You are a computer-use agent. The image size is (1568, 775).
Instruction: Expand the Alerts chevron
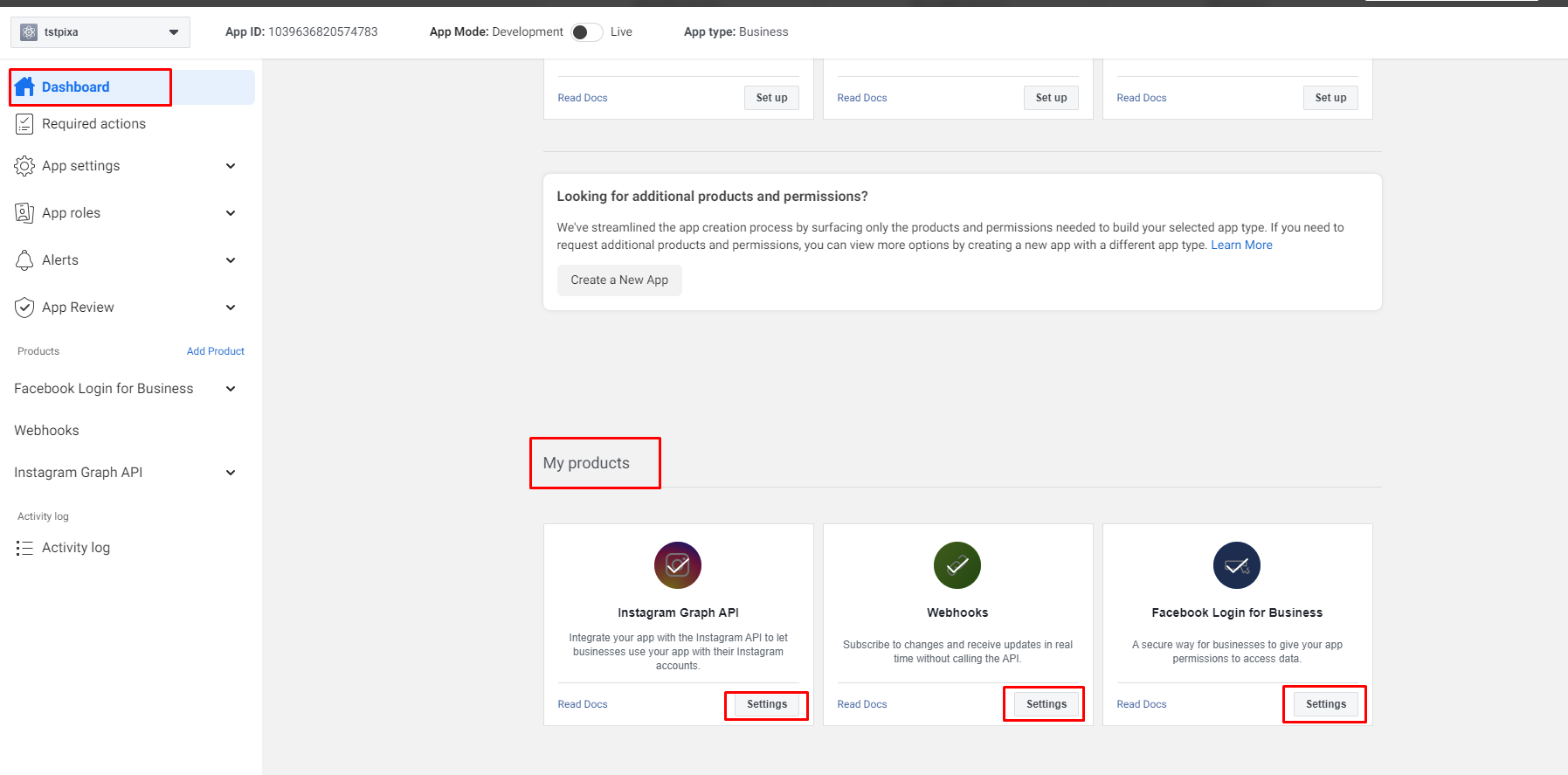click(x=231, y=260)
